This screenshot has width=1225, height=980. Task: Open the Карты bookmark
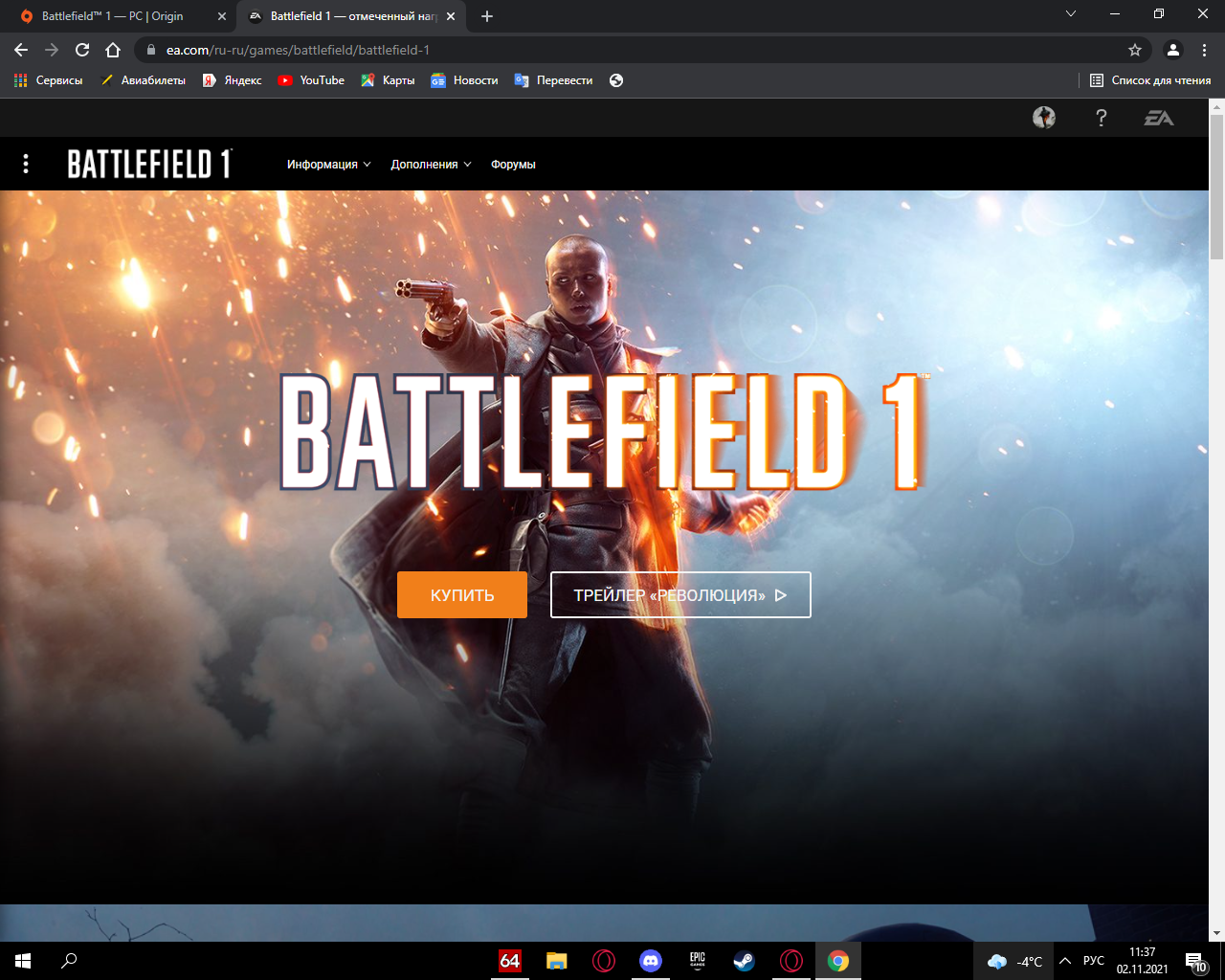click(x=388, y=80)
